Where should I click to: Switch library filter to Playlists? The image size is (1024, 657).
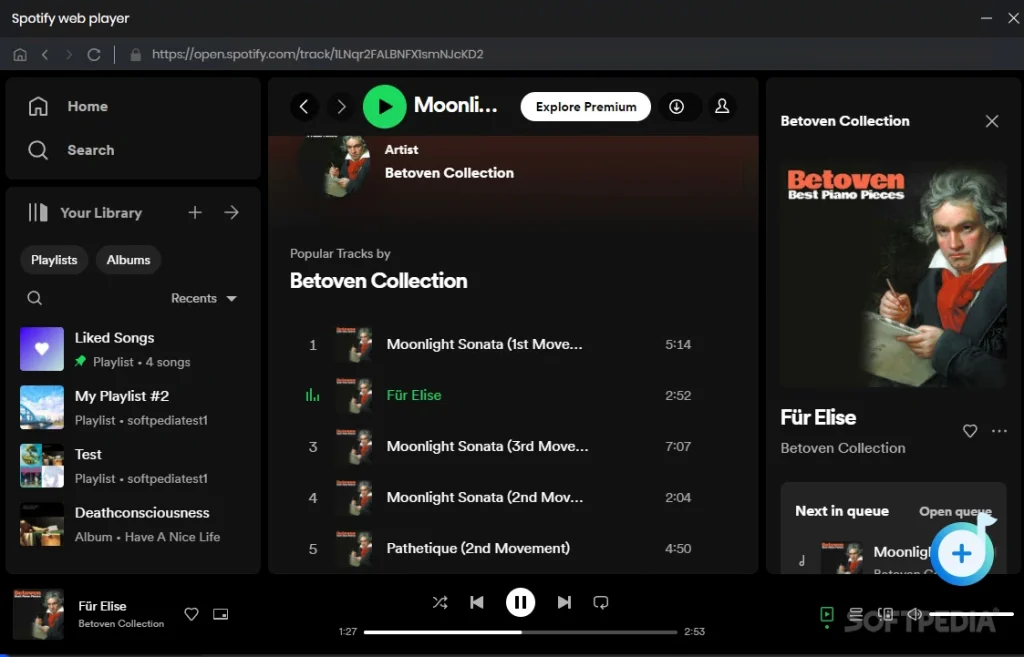click(53, 259)
